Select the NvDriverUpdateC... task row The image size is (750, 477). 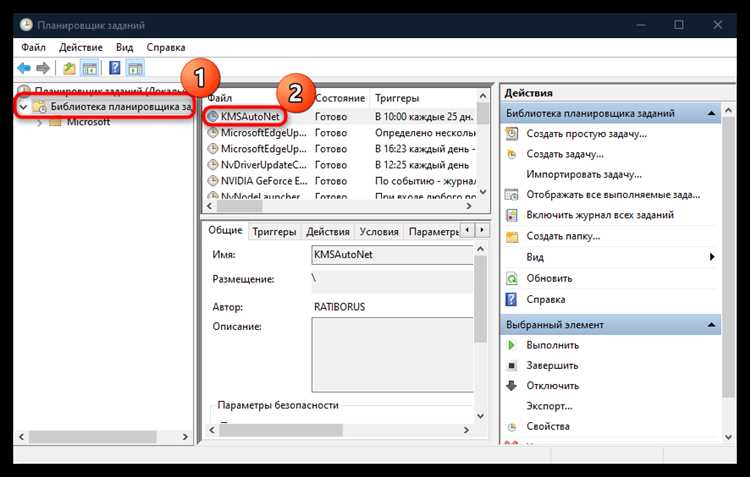pyautogui.click(x=341, y=165)
